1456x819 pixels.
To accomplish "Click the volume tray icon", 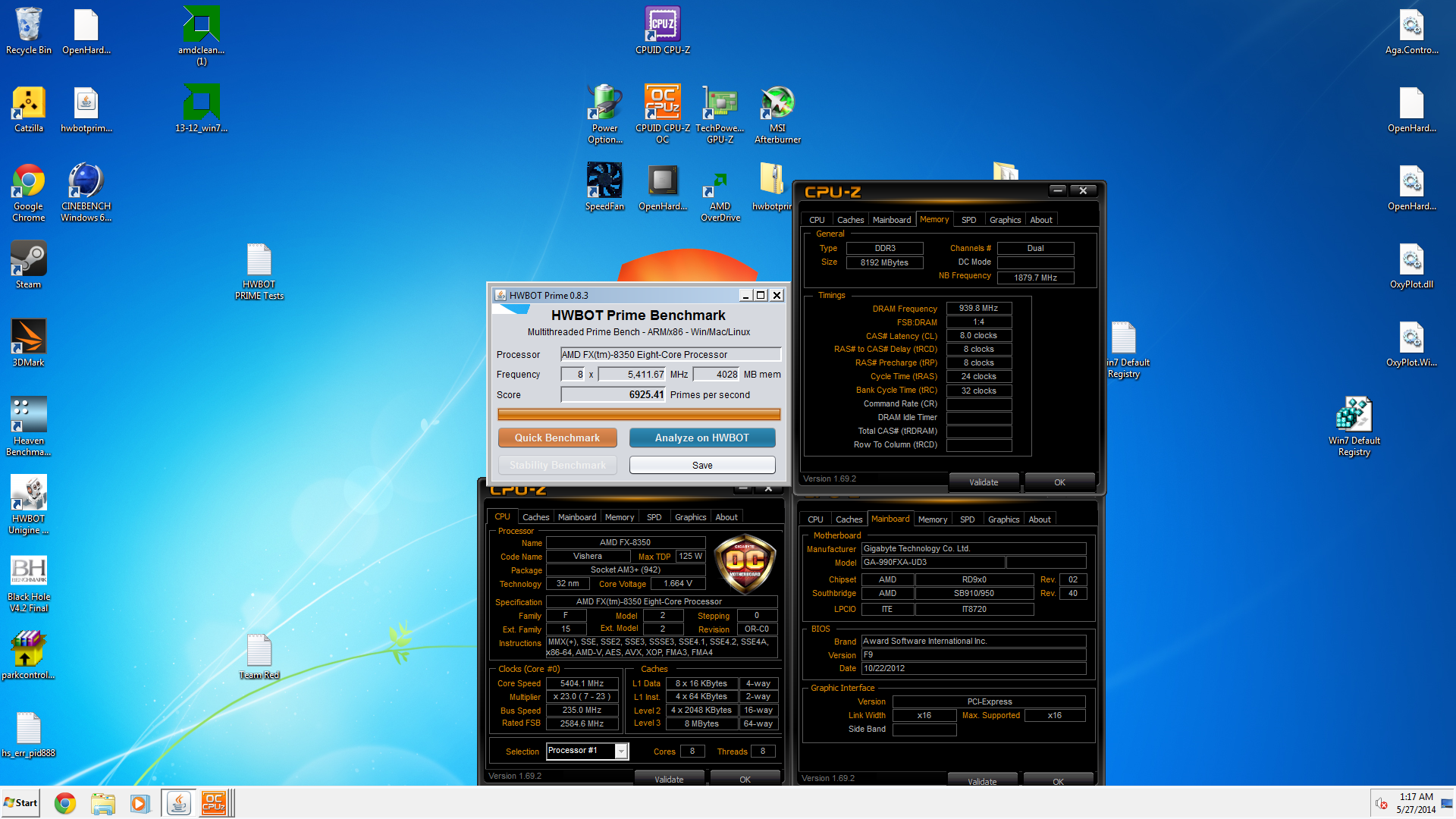I will tap(1382, 803).
